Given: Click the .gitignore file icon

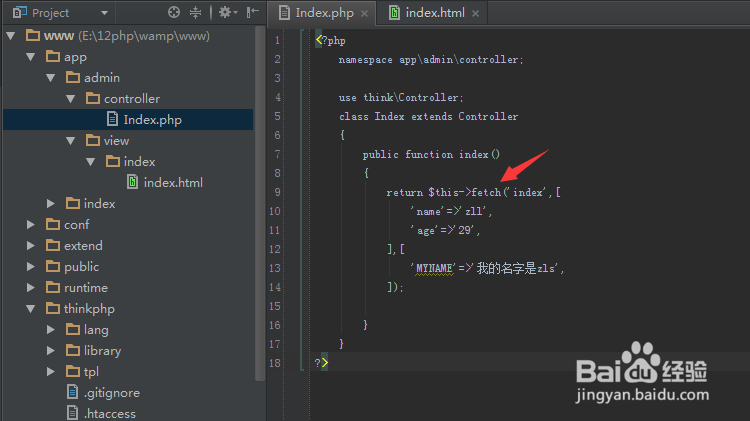Looking at the screenshot, I should 72,392.
